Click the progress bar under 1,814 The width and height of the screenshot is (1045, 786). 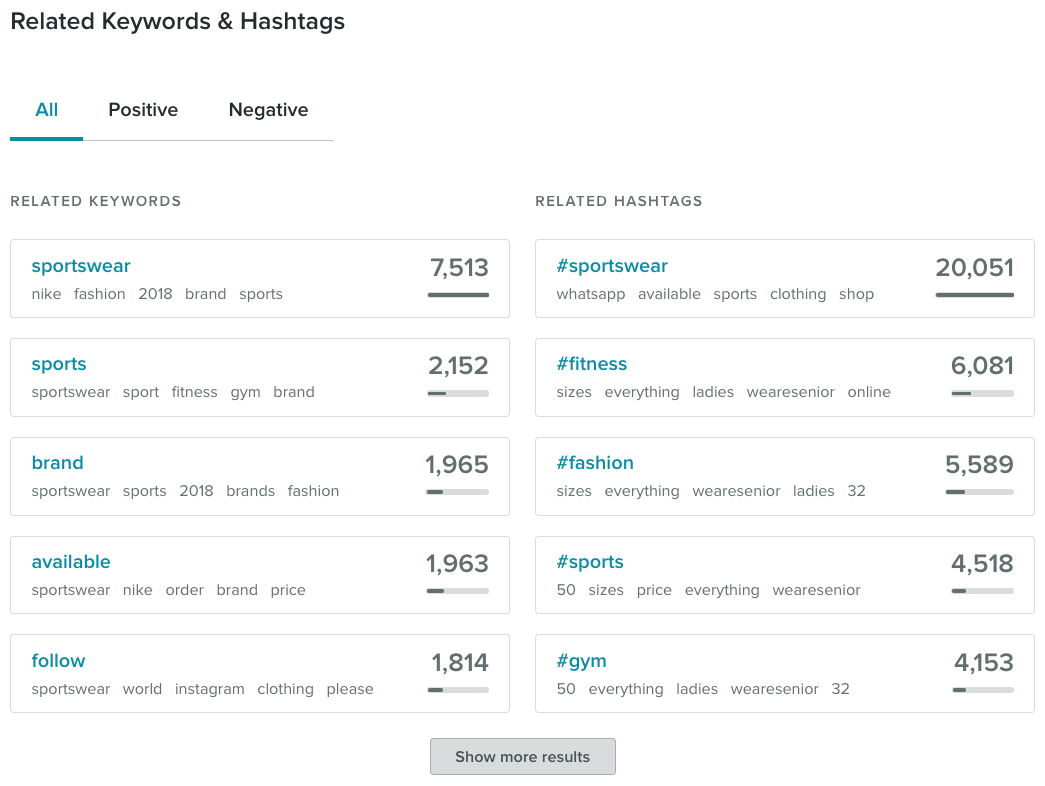pos(459,690)
